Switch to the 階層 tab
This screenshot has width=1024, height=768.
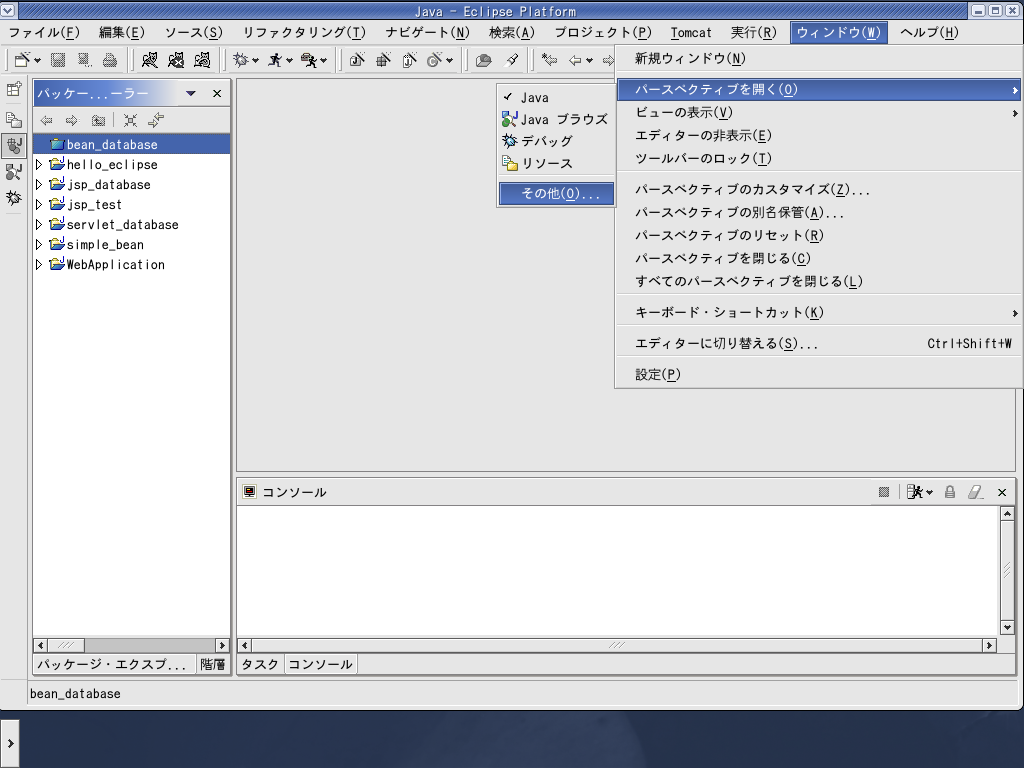pos(212,664)
